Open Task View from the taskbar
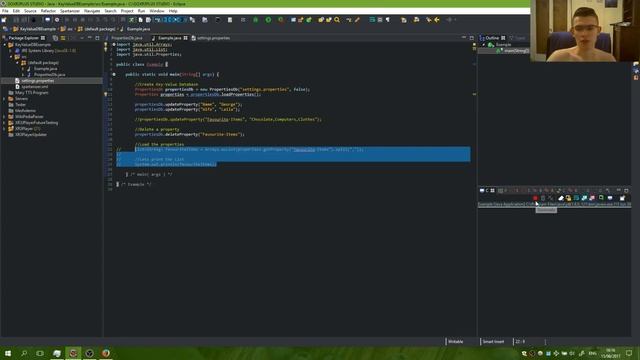The image size is (640, 360). tap(40, 353)
